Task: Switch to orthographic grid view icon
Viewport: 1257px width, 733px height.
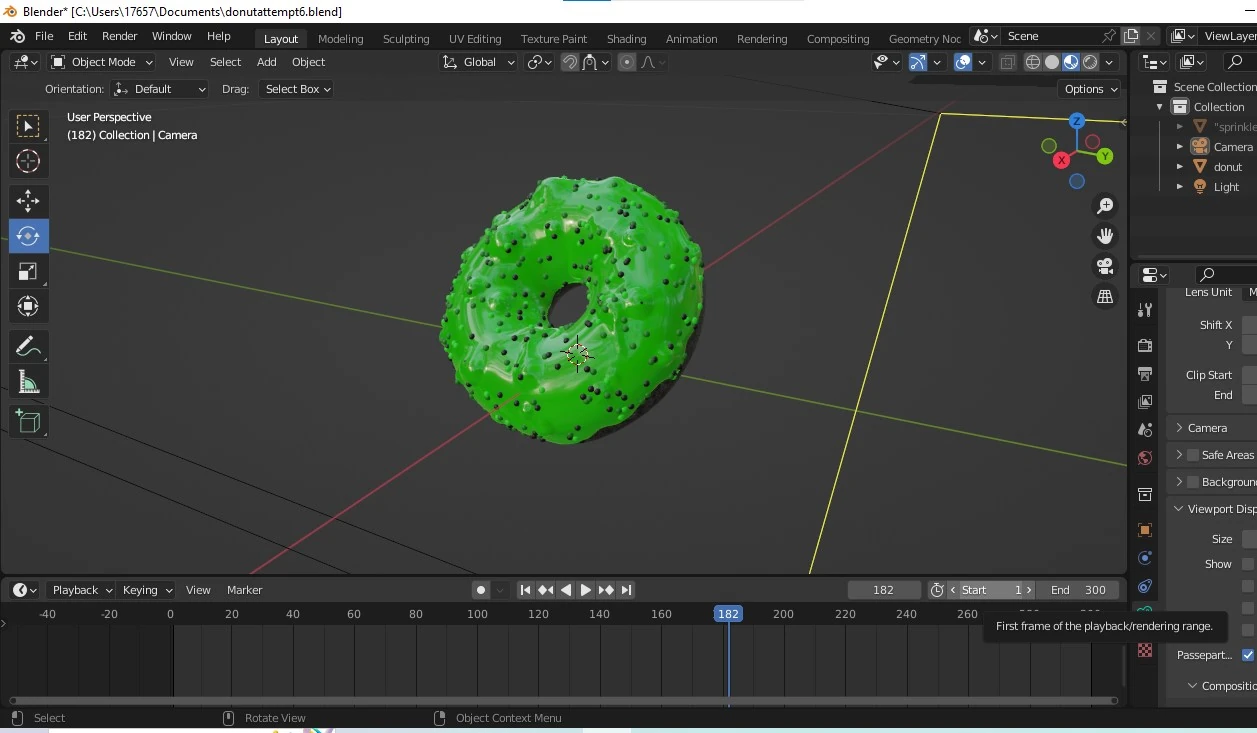Action: [1105, 297]
